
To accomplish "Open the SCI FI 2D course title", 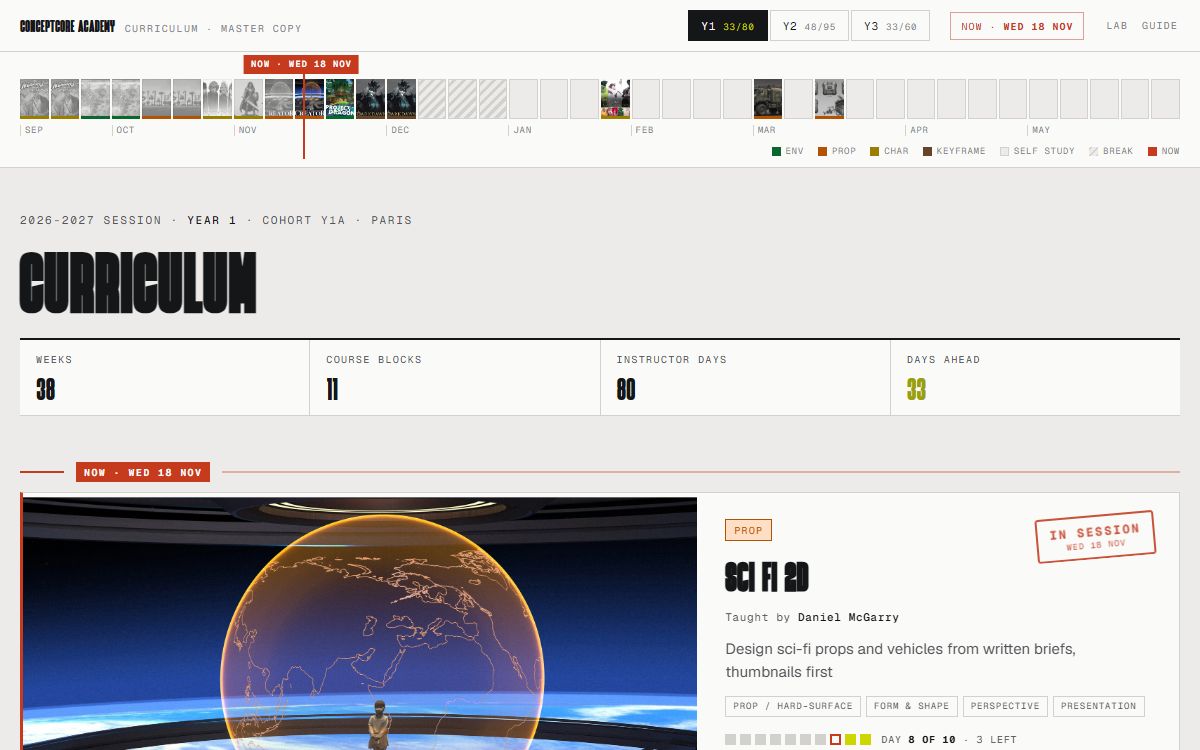I will (767, 577).
